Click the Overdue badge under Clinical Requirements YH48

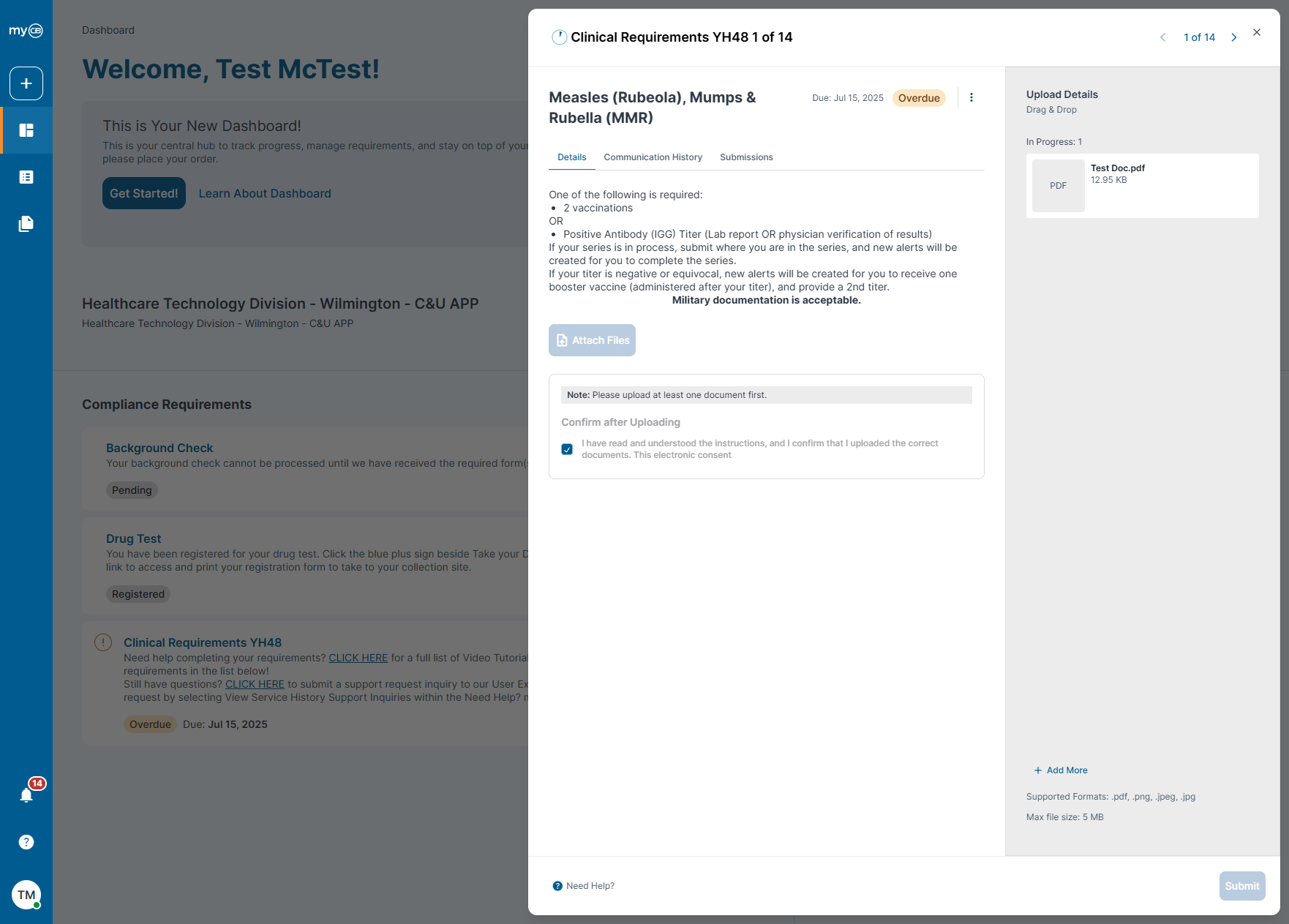pyautogui.click(x=150, y=724)
